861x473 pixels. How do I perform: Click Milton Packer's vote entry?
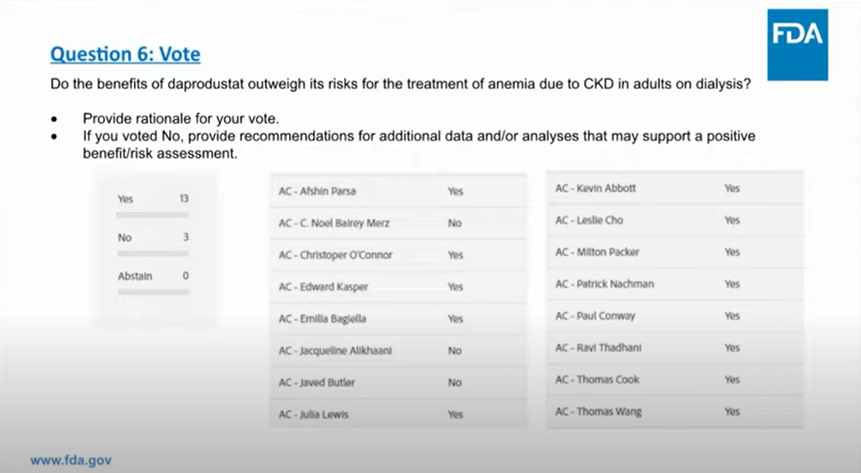click(674, 252)
